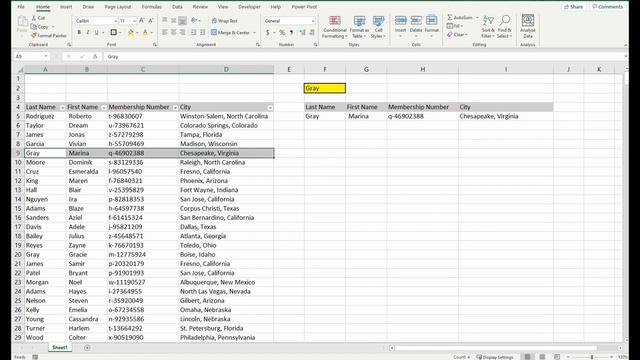Open the Fill menu in Editing
This screenshot has height=360, width=640.
coord(454,26)
